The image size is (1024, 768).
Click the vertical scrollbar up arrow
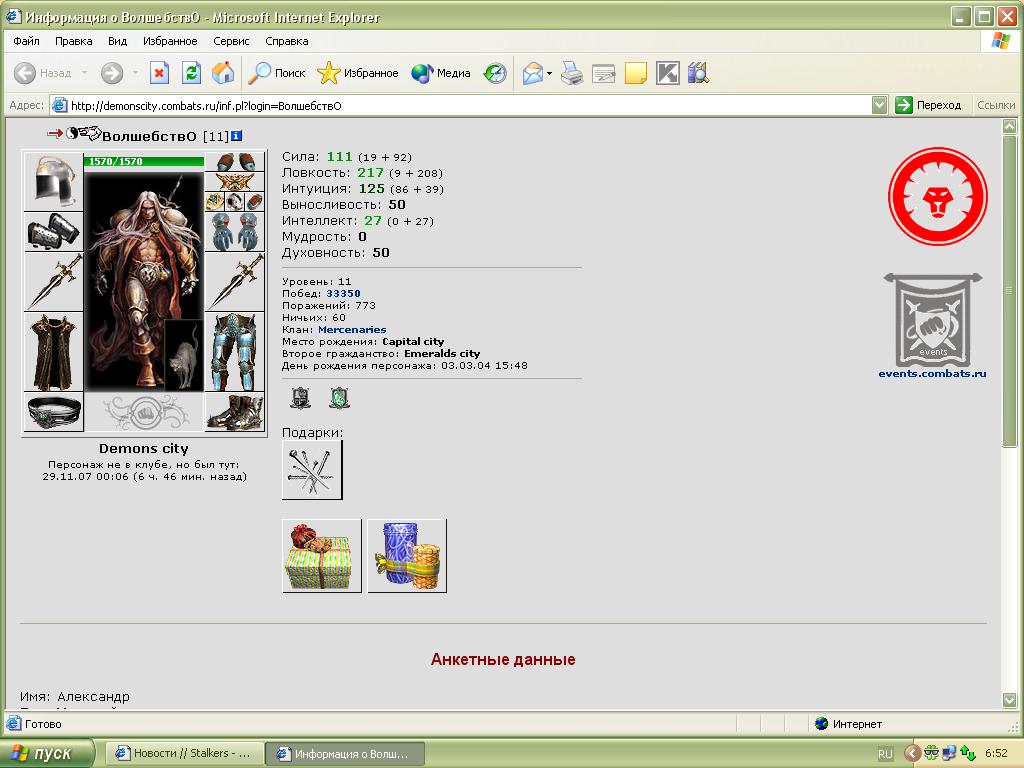pyautogui.click(x=1010, y=126)
